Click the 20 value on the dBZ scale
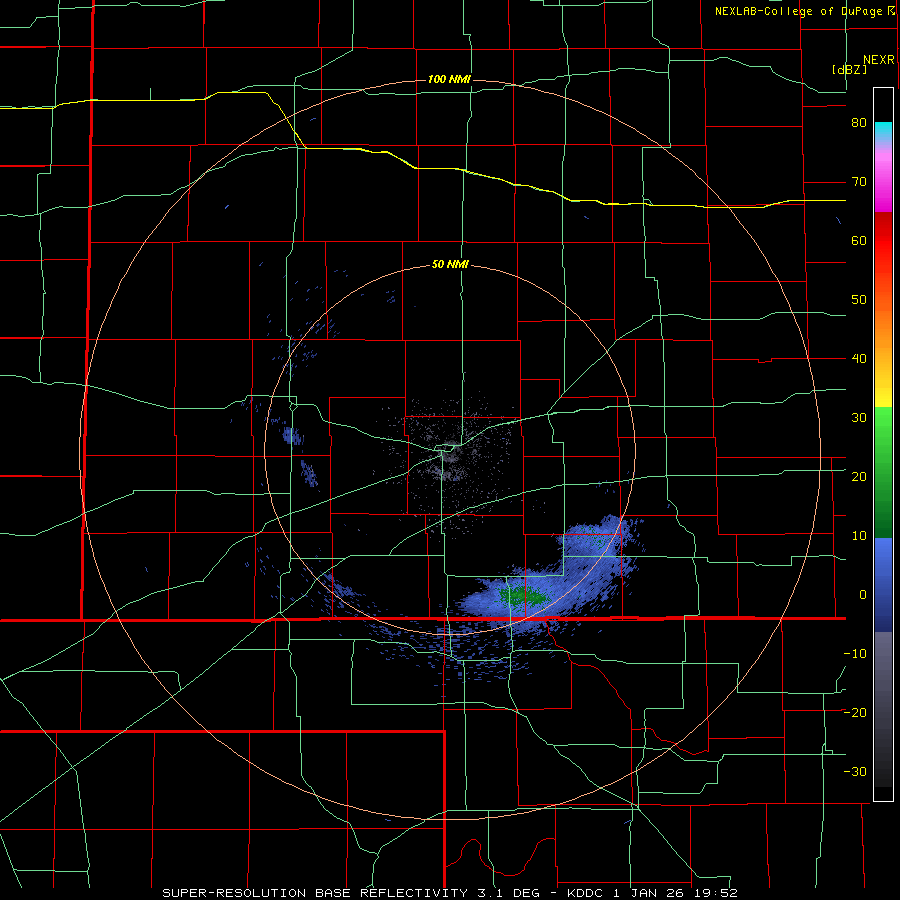Screen dimensions: 900x900 [859, 476]
